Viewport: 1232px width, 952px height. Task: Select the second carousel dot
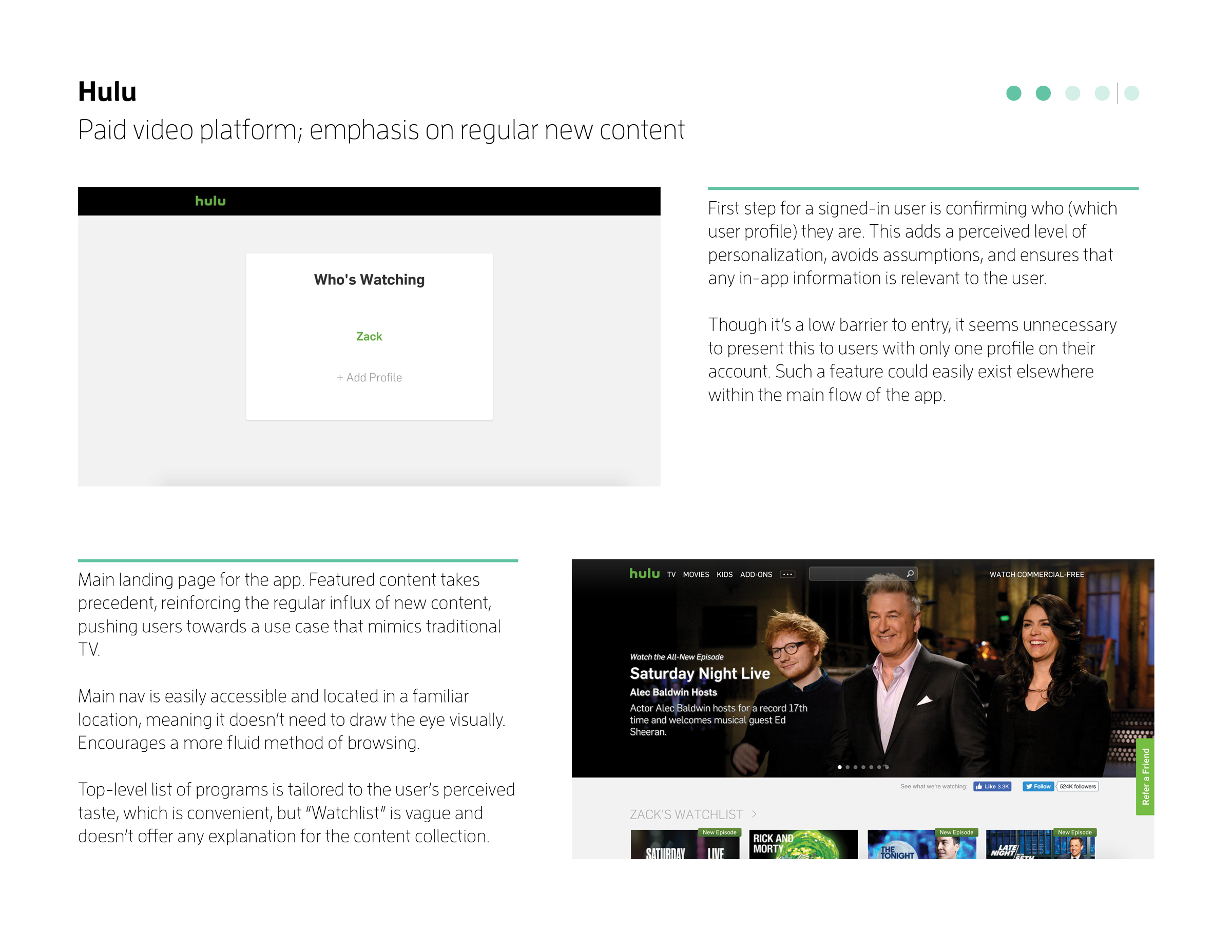tap(848, 768)
